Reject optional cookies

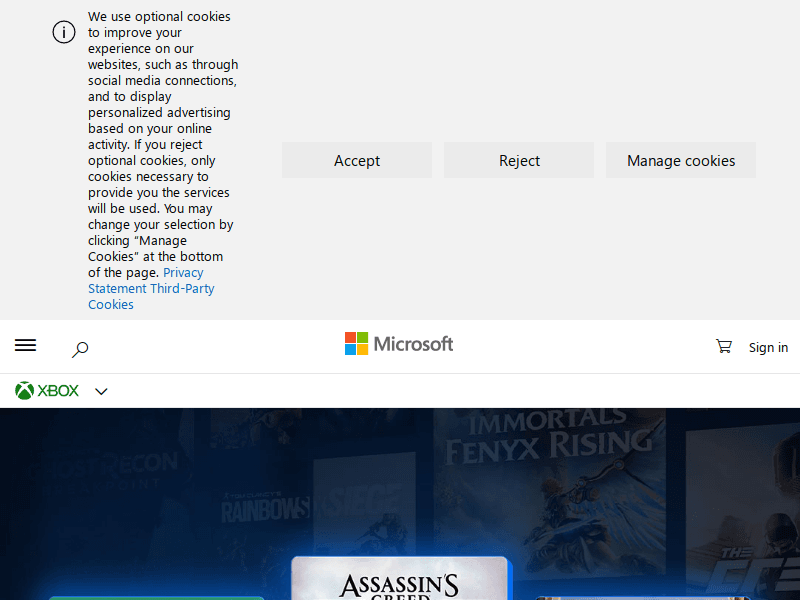pyautogui.click(x=519, y=160)
